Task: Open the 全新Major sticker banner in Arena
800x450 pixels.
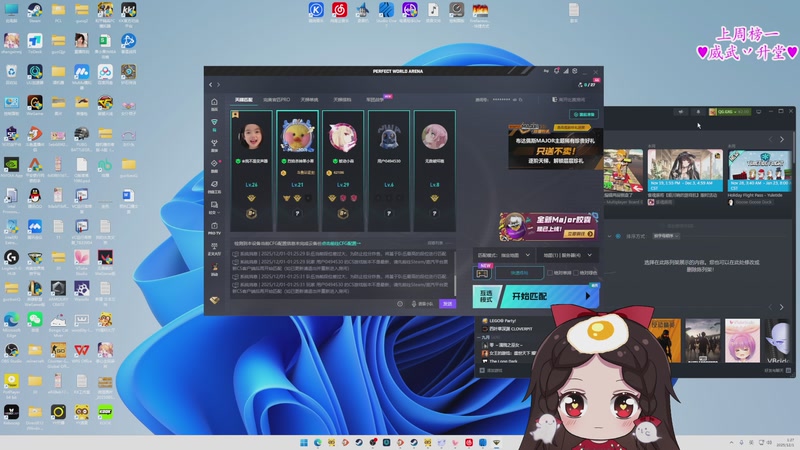Action: pyautogui.click(x=548, y=226)
